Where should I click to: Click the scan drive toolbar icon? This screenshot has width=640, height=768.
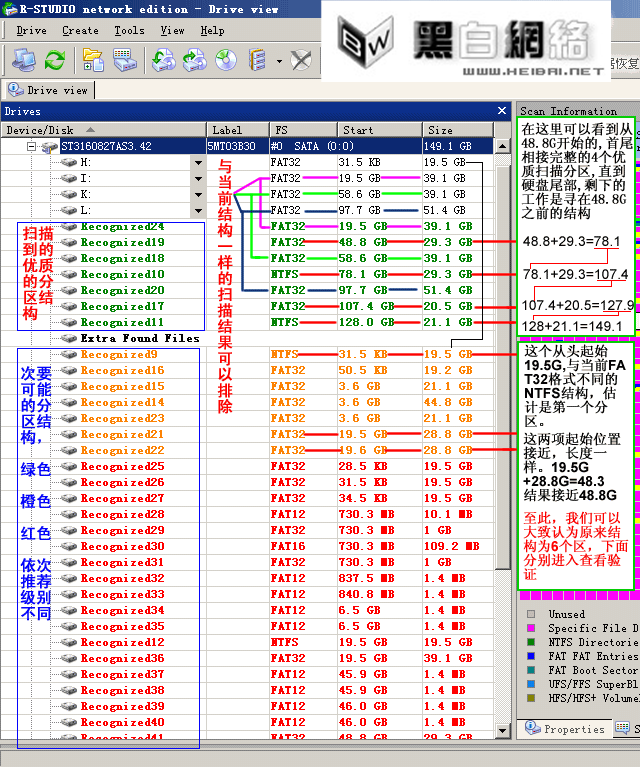click(124, 60)
